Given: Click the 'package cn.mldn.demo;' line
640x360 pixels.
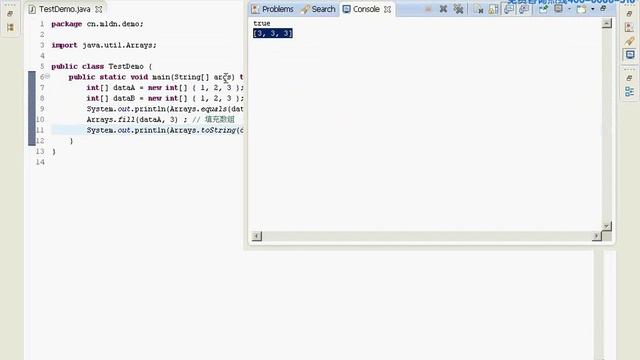Looking at the screenshot, I should [97, 24].
